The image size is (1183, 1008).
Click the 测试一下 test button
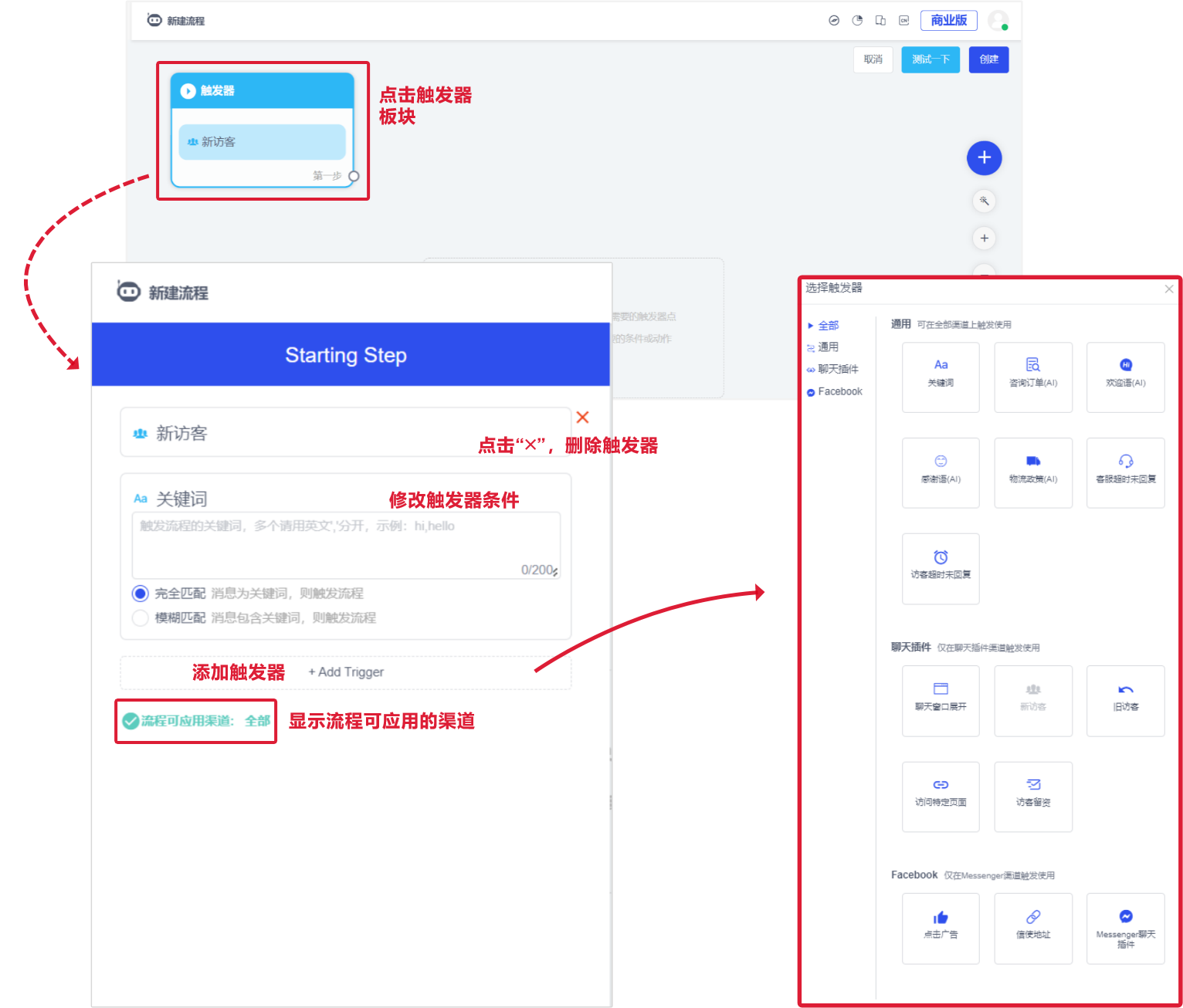click(x=930, y=59)
